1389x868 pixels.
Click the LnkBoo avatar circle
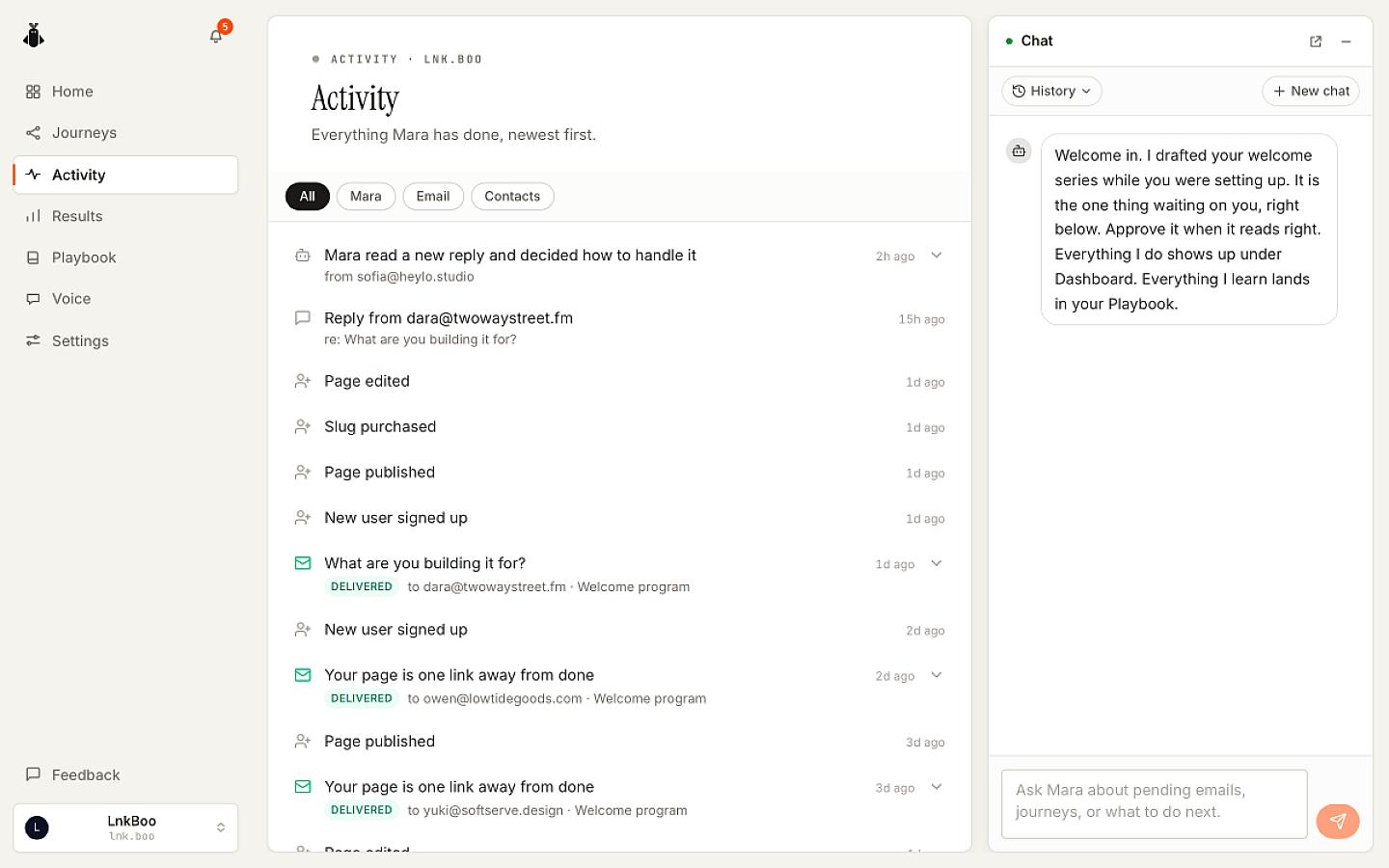tap(37, 827)
